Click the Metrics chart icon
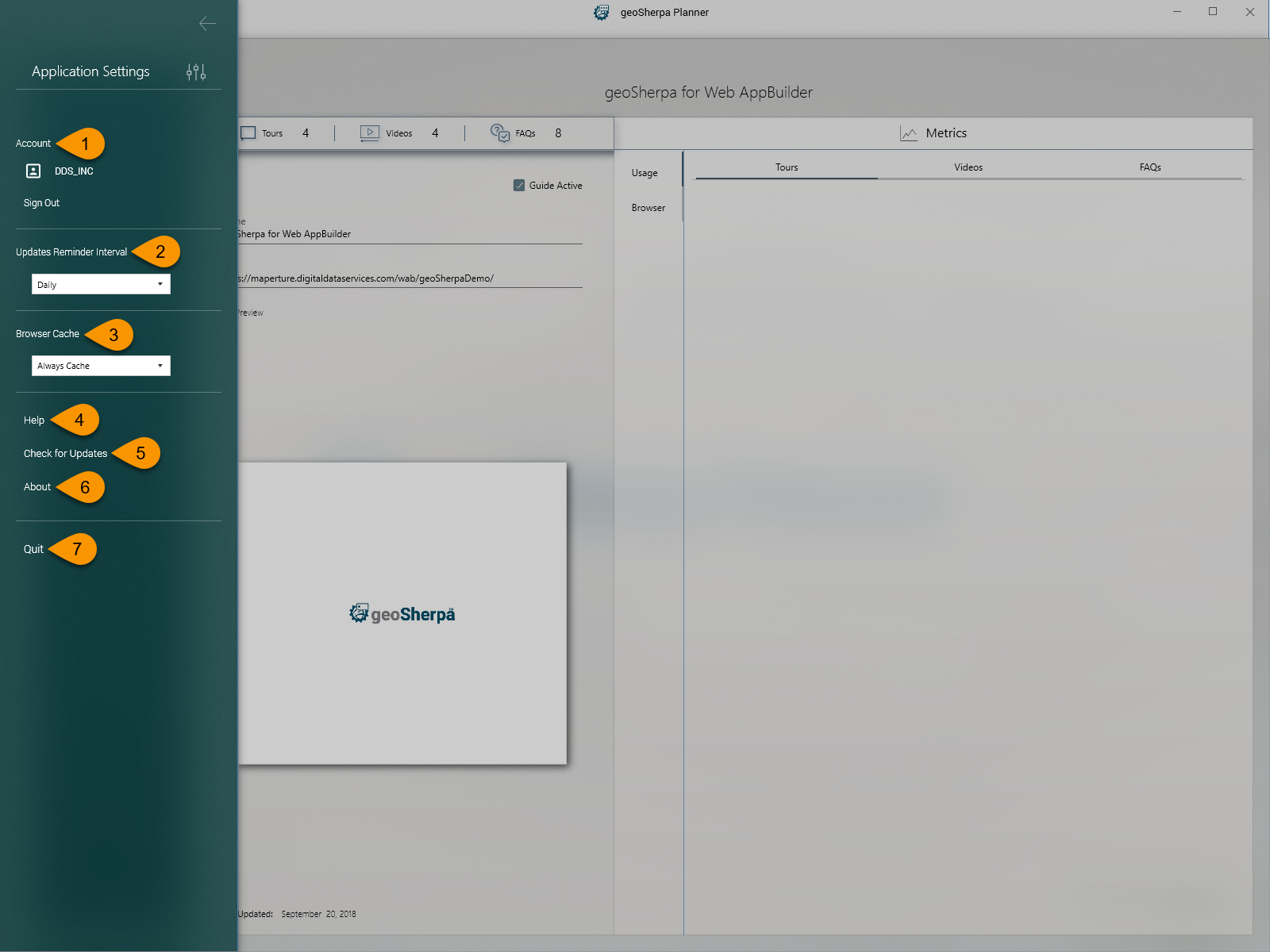1270x952 pixels. click(909, 133)
